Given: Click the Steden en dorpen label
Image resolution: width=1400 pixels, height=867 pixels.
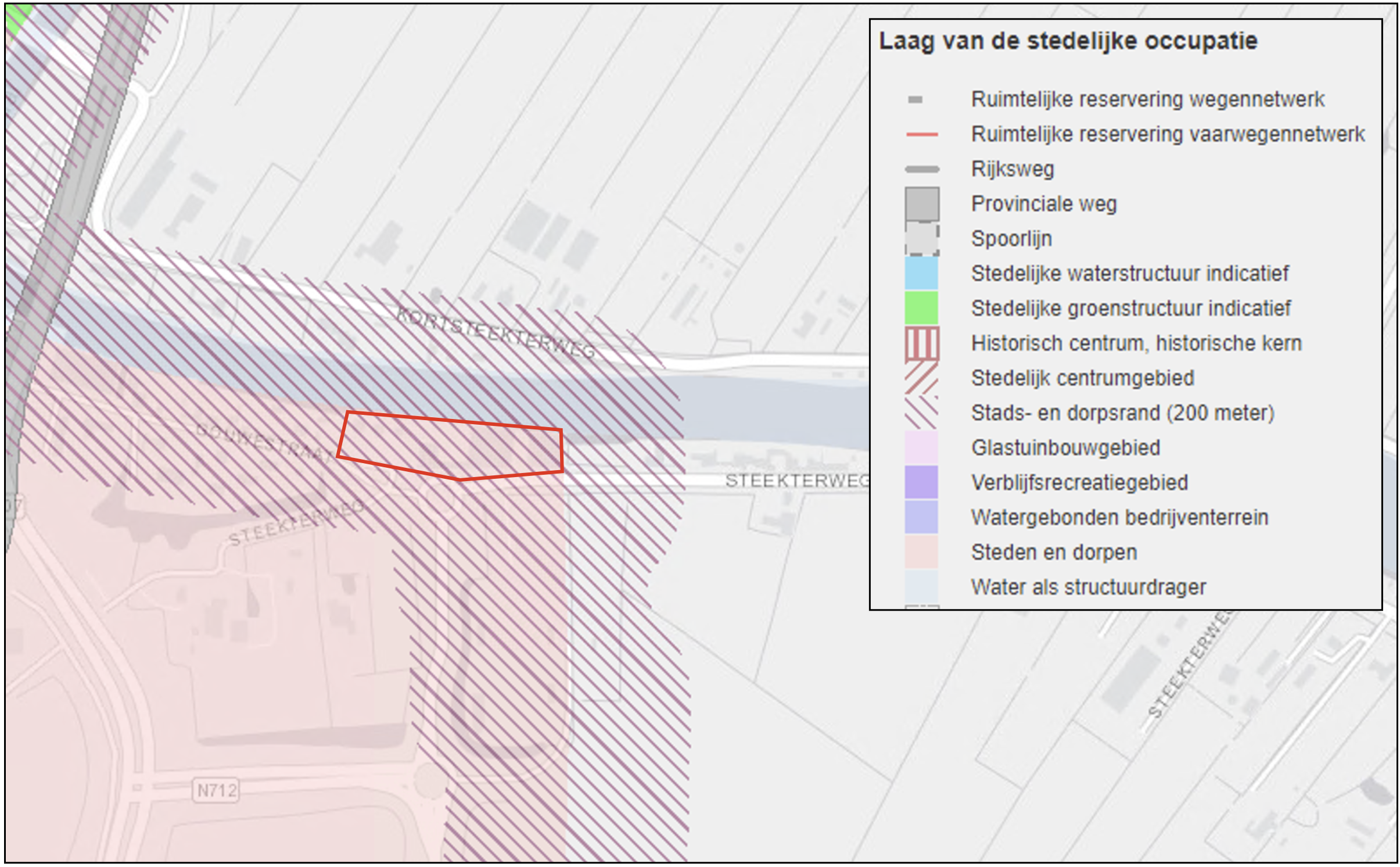Looking at the screenshot, I should pos(1054,552).
